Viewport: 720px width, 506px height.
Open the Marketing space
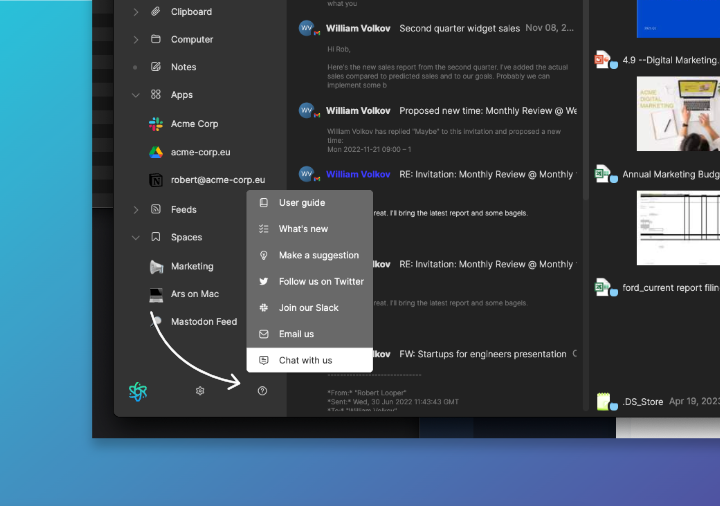(191, 267)
